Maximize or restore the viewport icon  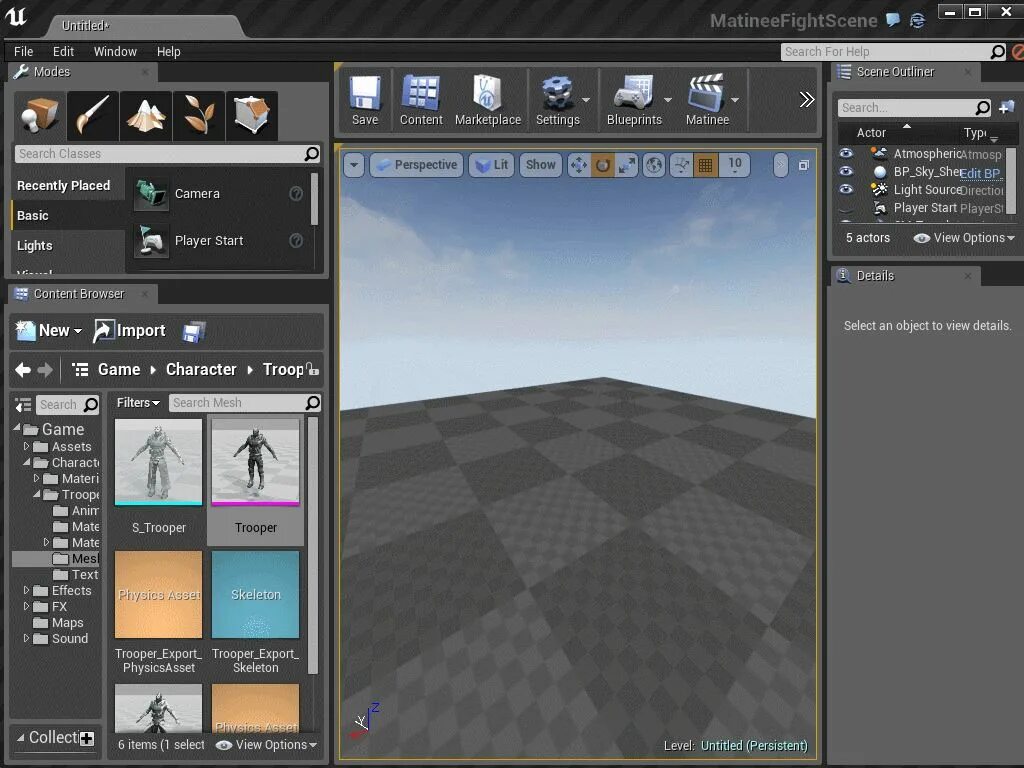click(x=804, y=165)
